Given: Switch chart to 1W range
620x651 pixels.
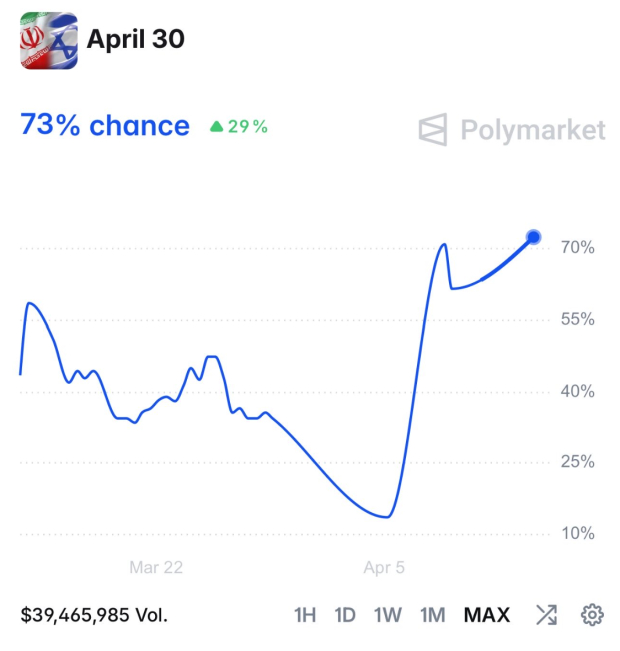Looking at the screenshot, I should [x=388, y=614].
